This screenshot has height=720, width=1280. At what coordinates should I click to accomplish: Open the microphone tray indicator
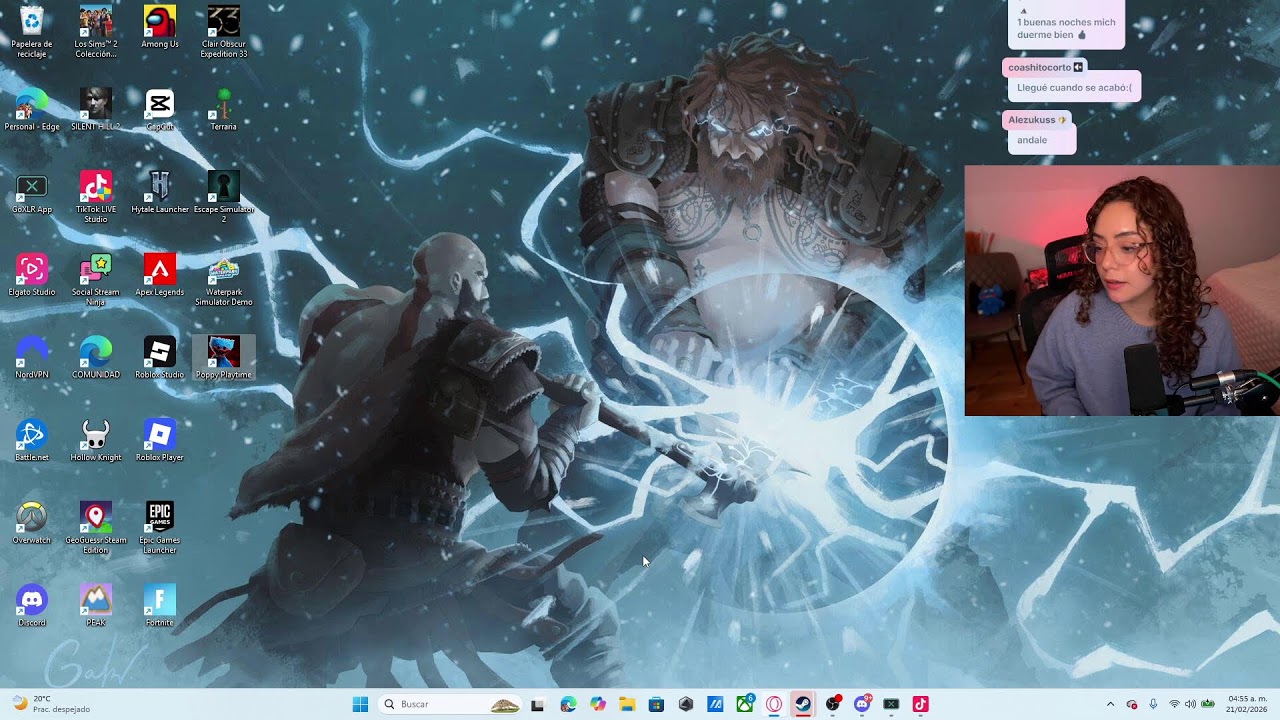click(1153, 704)
